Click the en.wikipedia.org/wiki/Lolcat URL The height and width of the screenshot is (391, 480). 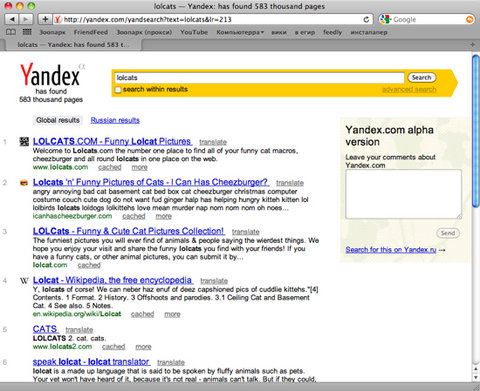point(77,314)
